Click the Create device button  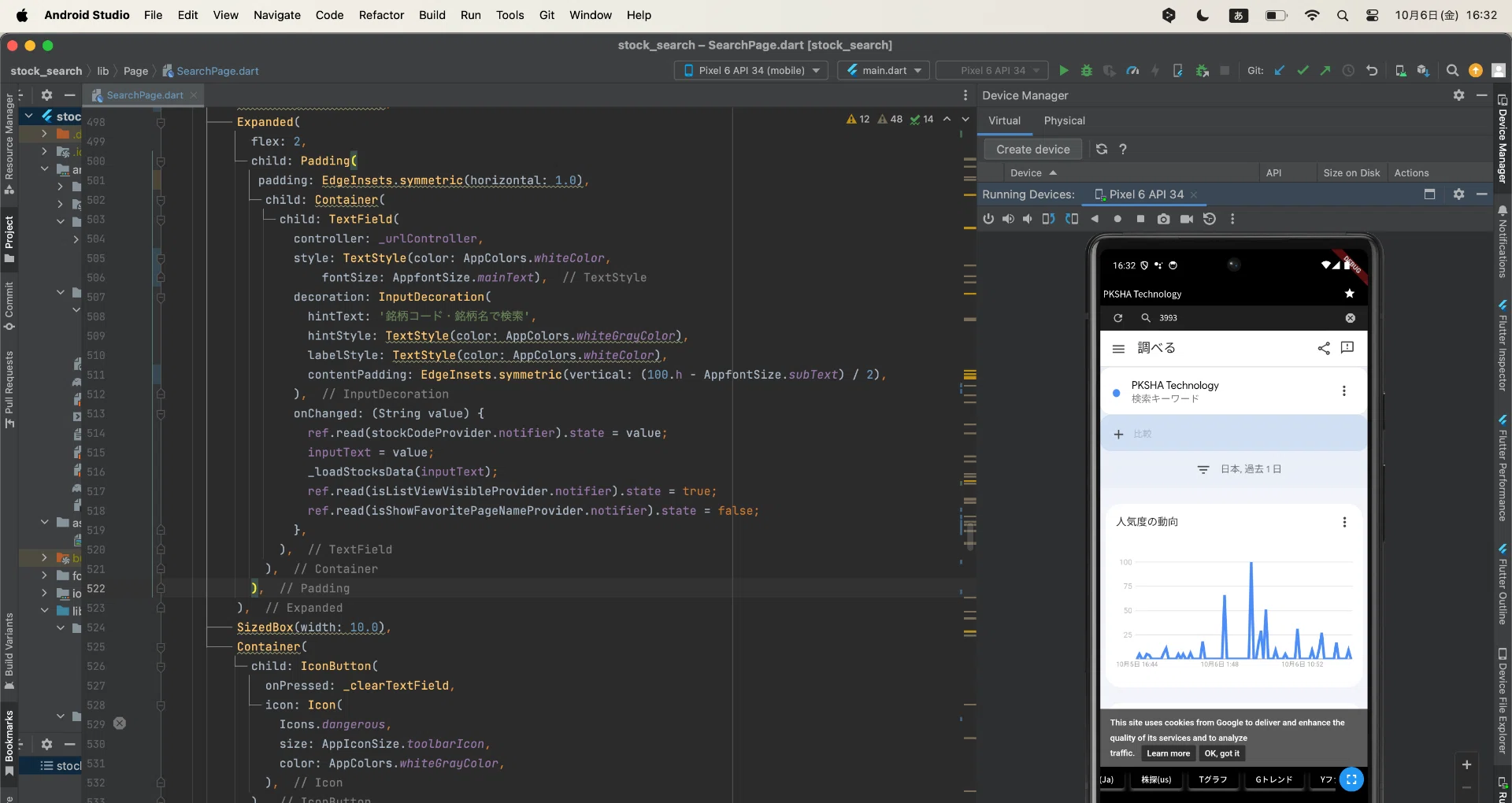click(x=1033, y=150)
